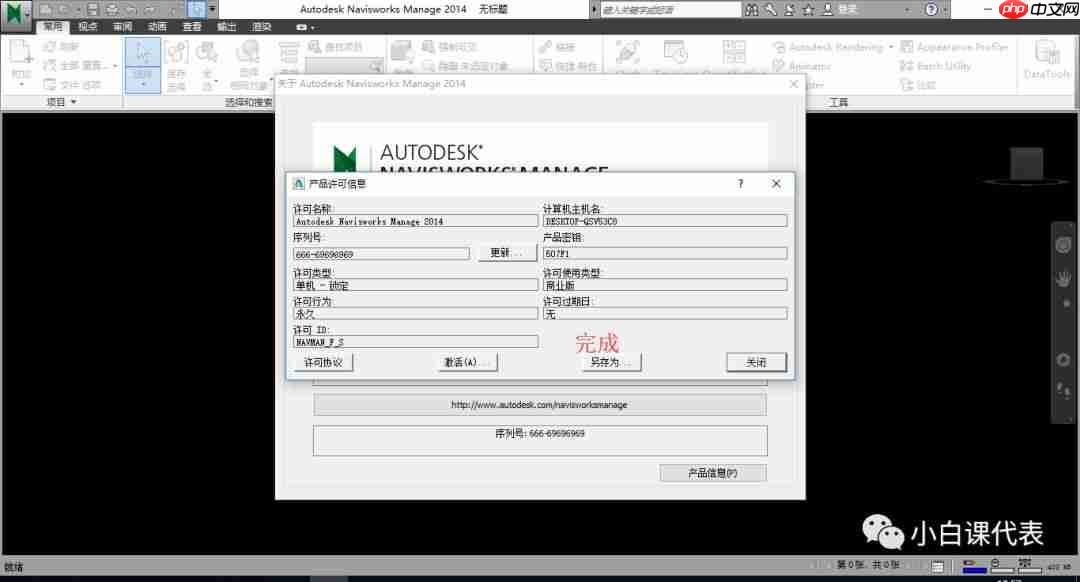Open the DataTools icon

tap(1047, 59)
